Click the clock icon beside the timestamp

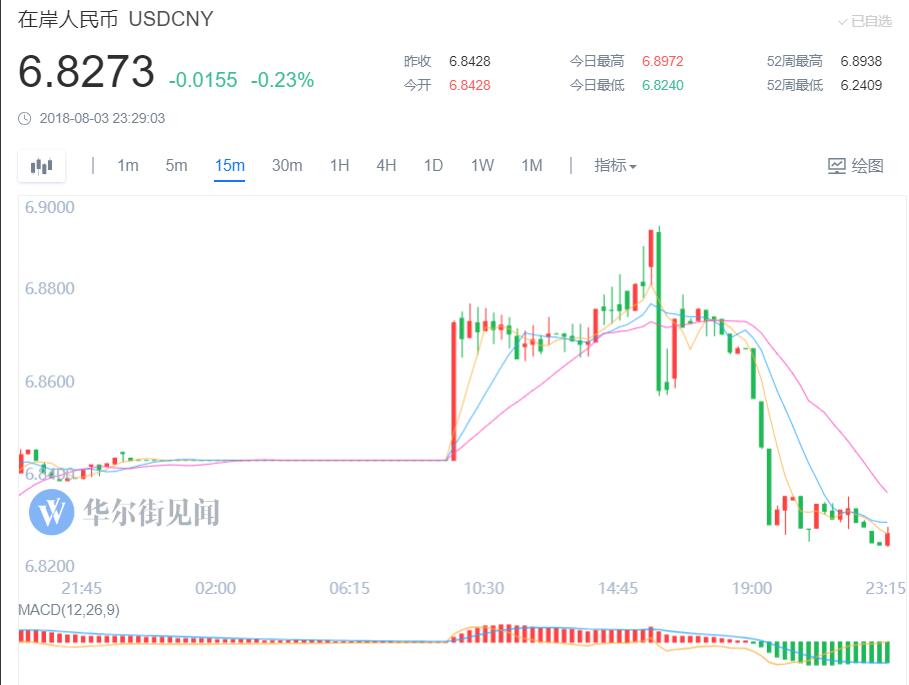coord(25,118)
